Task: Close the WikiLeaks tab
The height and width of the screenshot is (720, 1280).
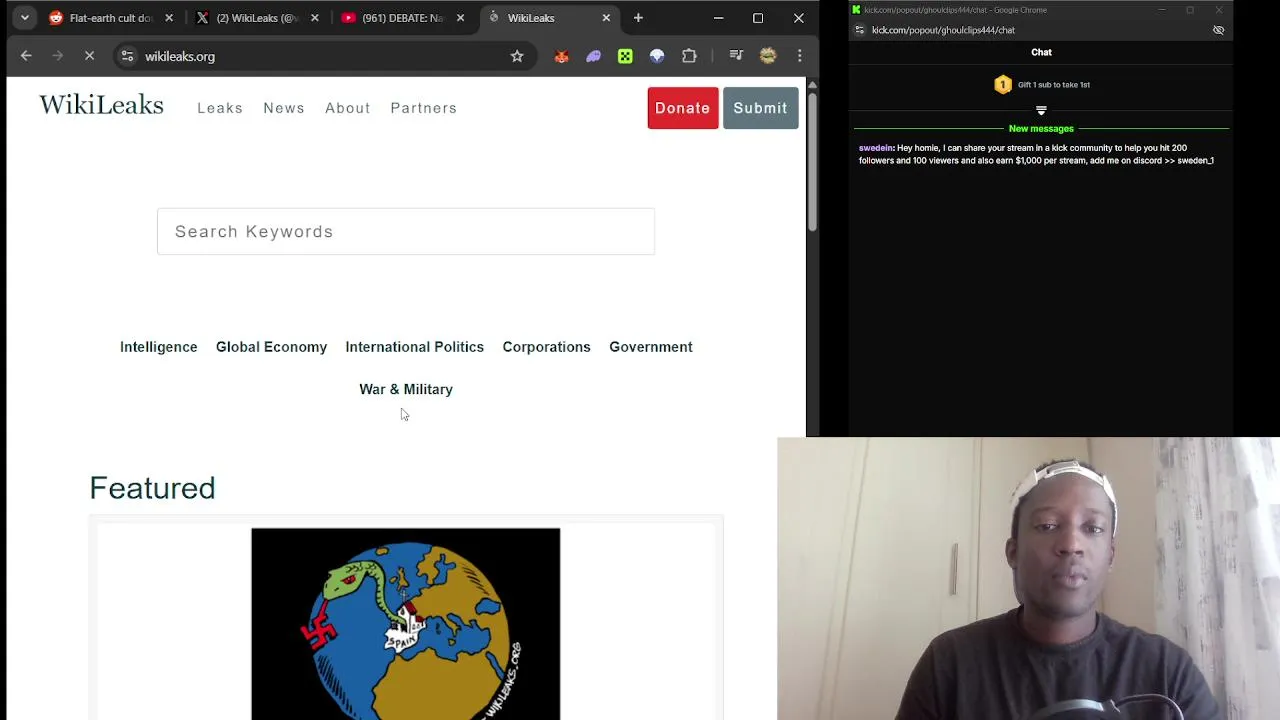Action: [606, 18]
